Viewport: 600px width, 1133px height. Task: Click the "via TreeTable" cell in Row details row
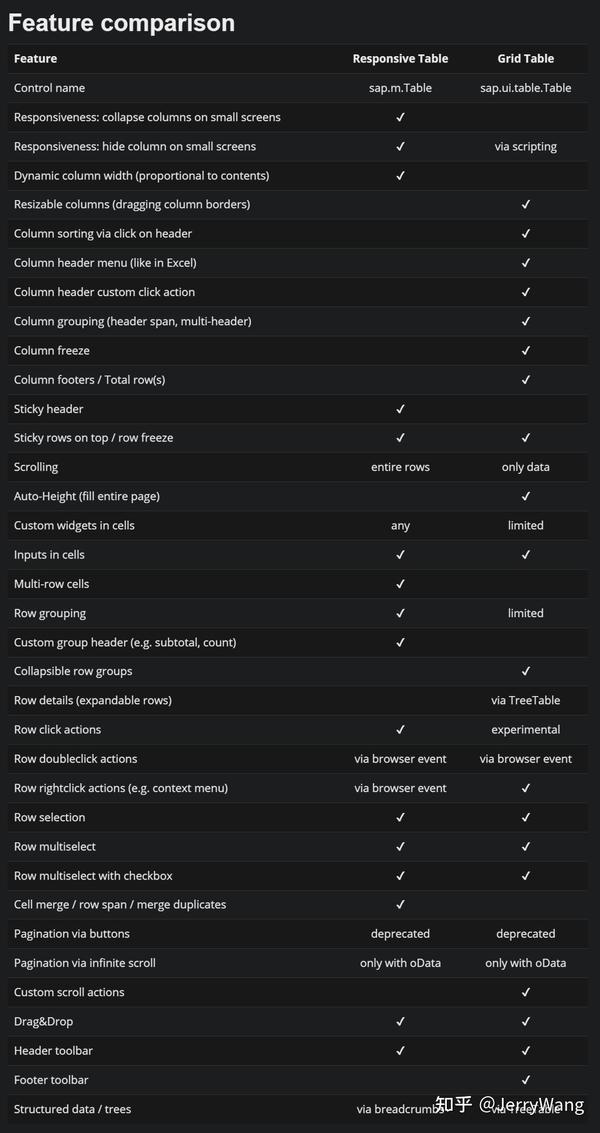(x=526, y=700)
